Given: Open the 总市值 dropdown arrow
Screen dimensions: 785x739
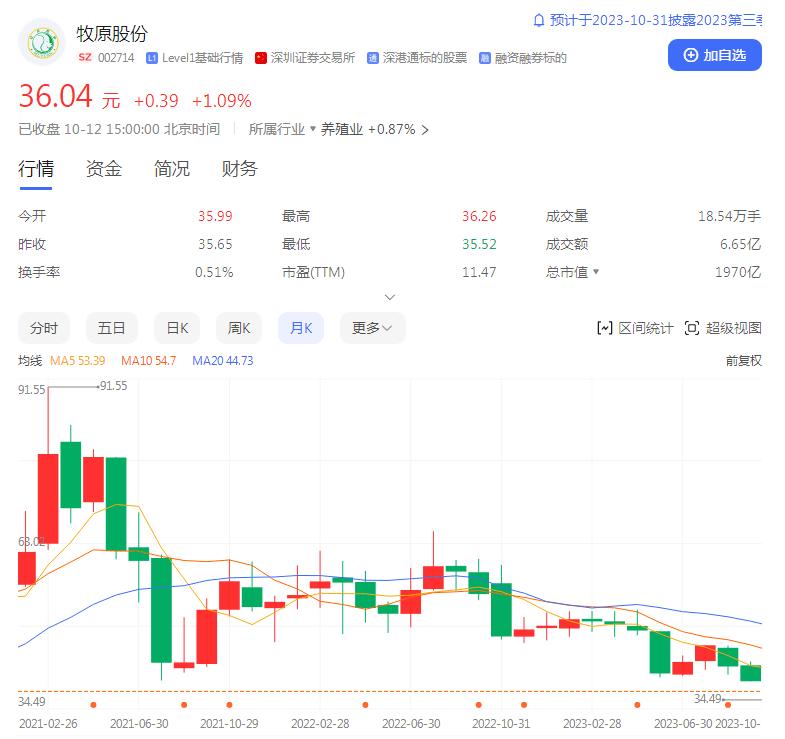Looking at the screenshot, I should tap(597, 272).
